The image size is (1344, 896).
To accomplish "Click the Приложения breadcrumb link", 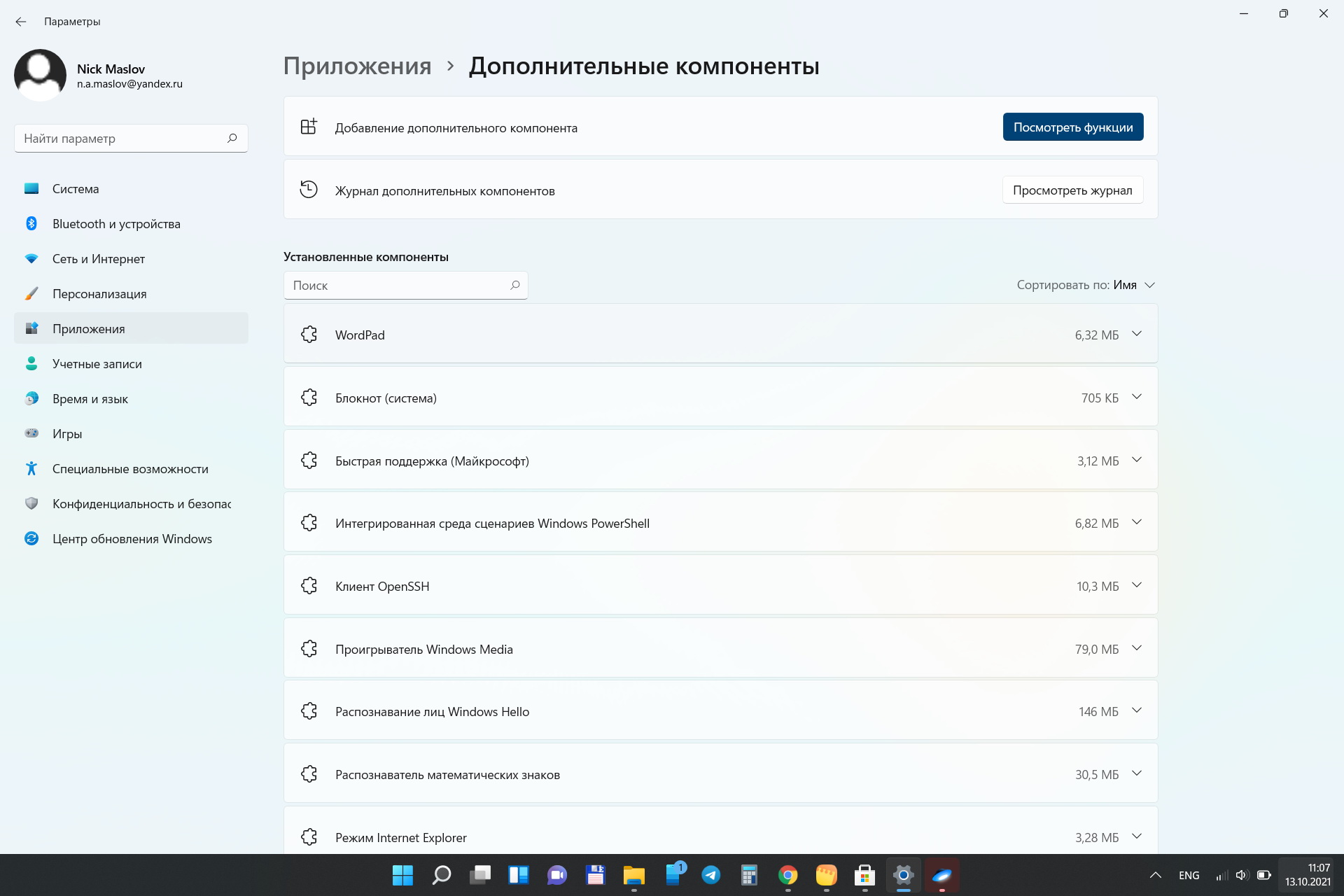I will [357, 66].
